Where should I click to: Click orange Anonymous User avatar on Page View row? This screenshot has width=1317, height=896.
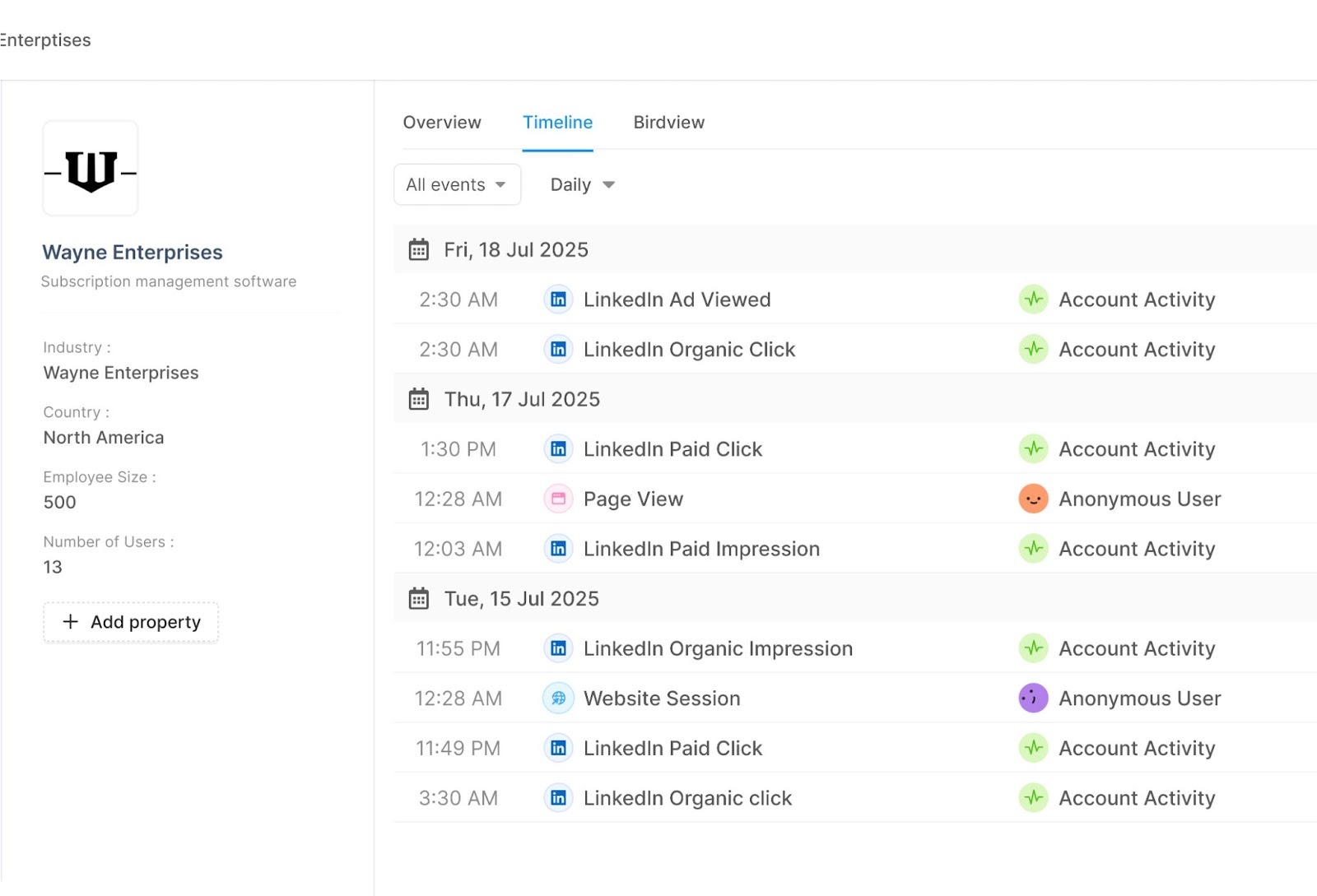[x=1033, y=499]
